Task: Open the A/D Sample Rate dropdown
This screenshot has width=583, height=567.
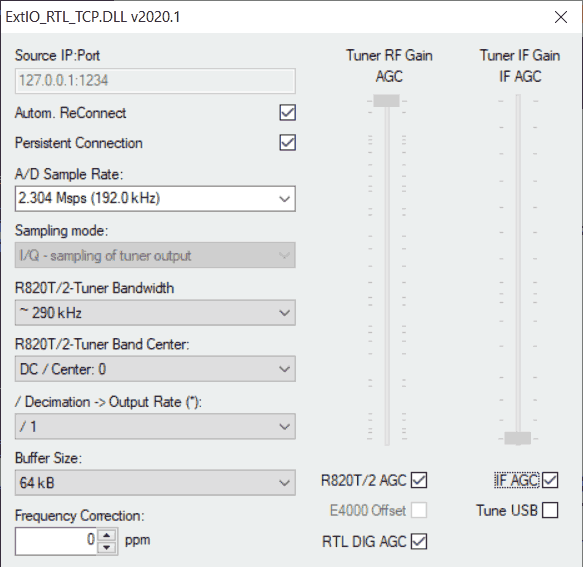Action: pos(155,199)
